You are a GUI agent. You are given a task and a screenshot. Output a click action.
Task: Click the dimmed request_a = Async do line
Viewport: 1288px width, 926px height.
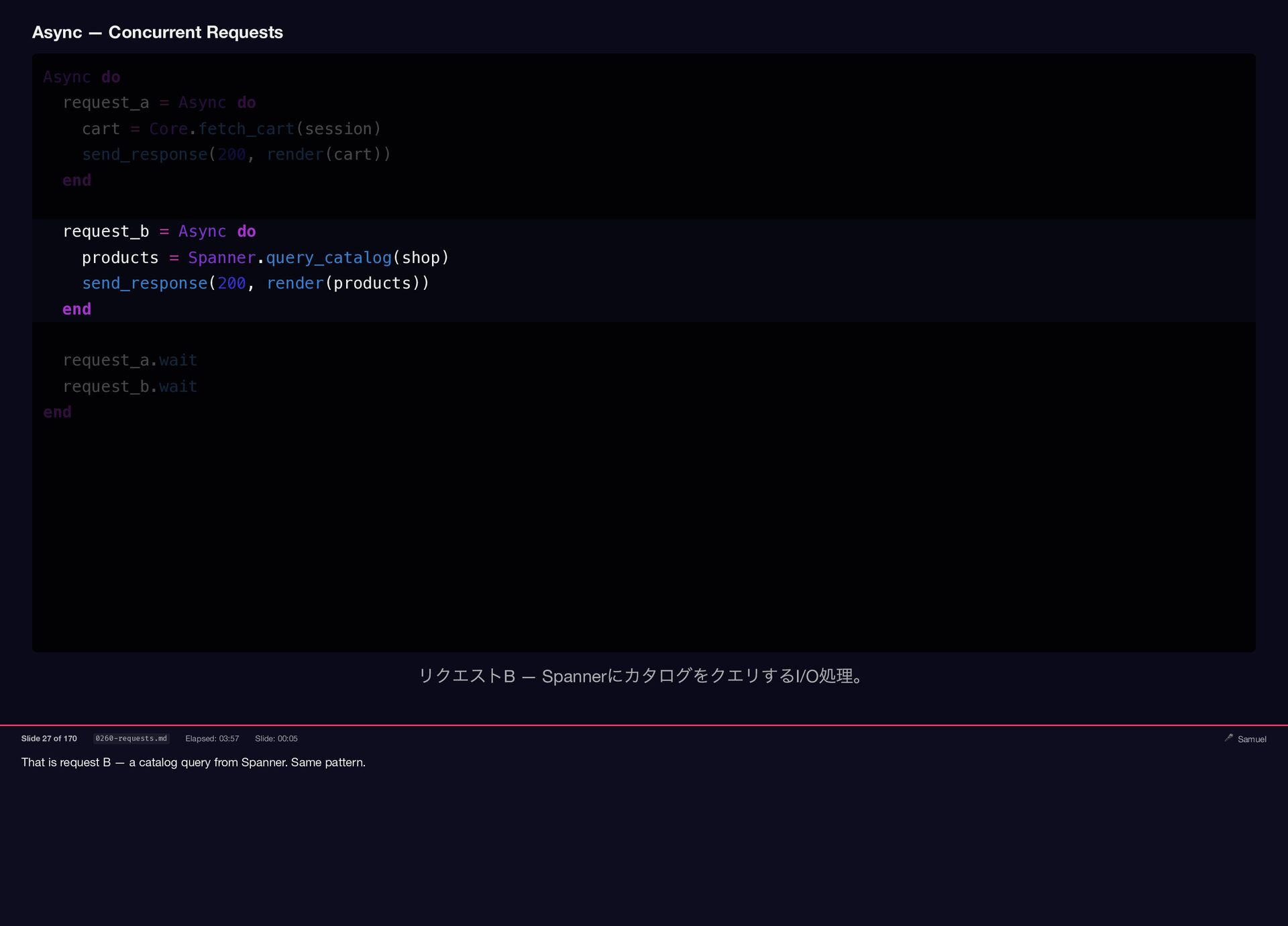pos(159,103)
